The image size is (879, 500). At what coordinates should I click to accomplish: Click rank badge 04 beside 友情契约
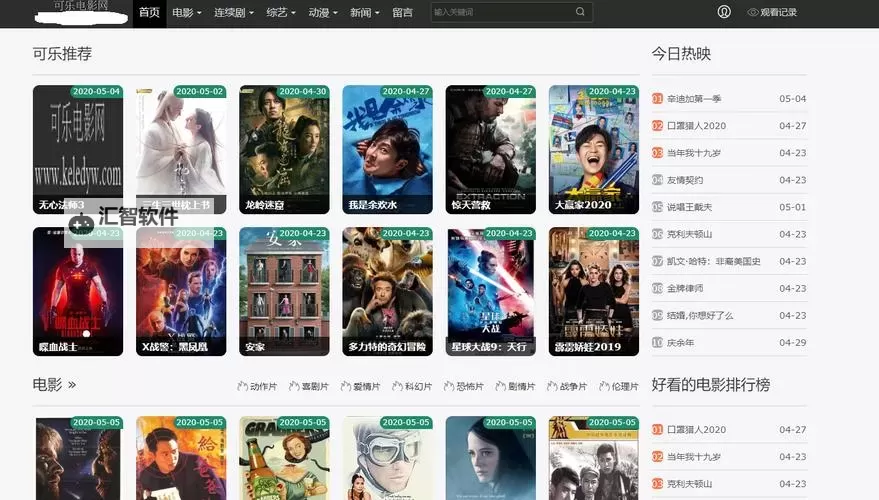coord(658,180)
